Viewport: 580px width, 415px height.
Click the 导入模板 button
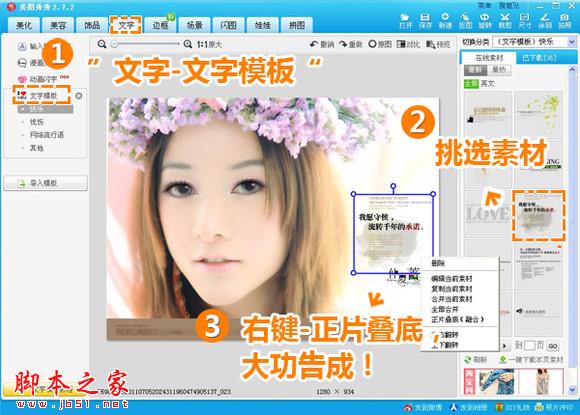[x=45, y=183]
